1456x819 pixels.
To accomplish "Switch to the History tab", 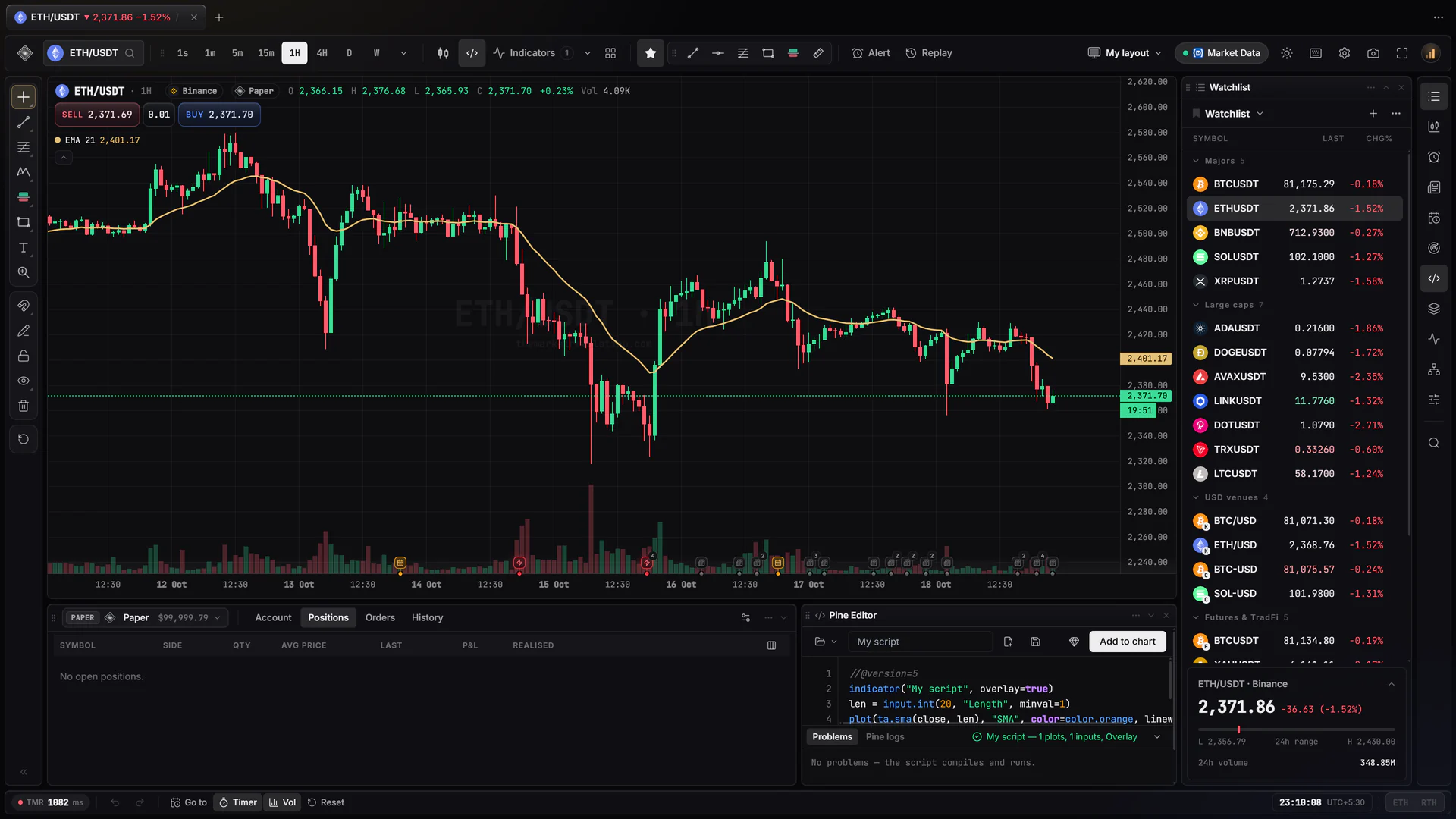I will point(427,618).
